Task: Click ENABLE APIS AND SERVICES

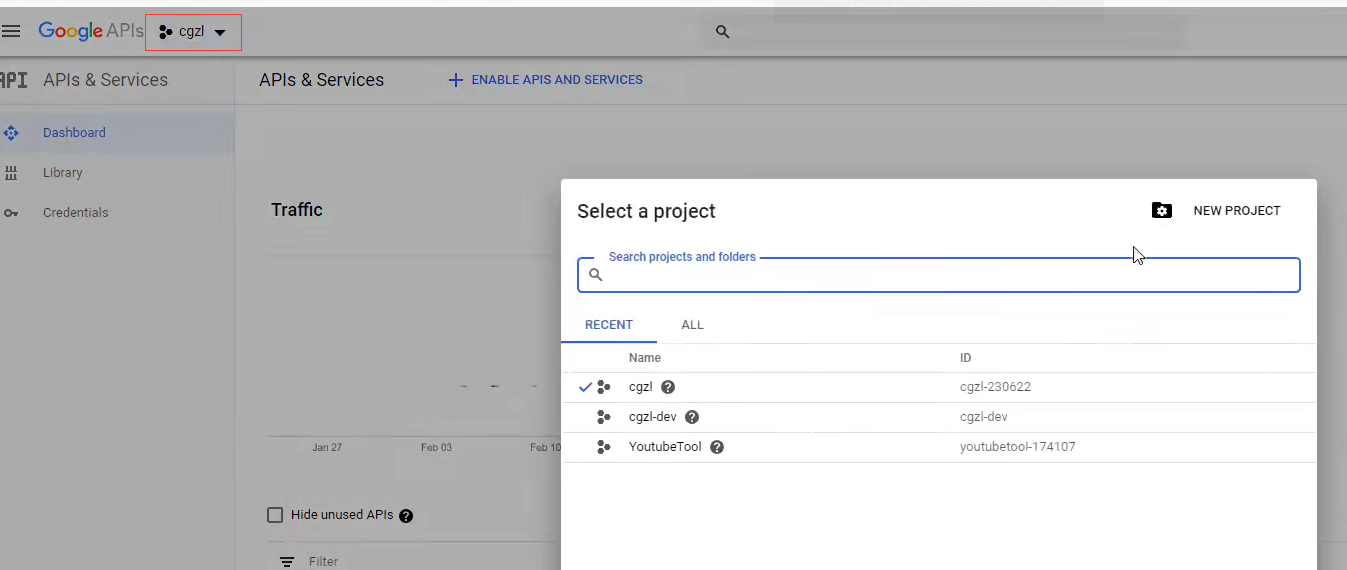Action: click(545, 80)
